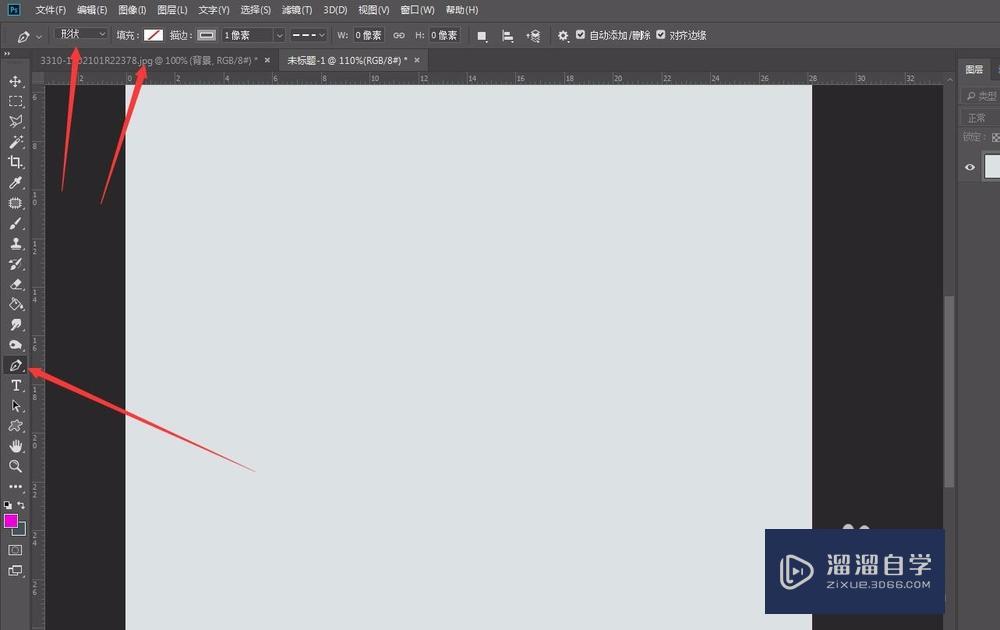Select the Path Selection tool
Image resolution: width=1000 pixels, height=630 pixels.
[x=15, y=406]
